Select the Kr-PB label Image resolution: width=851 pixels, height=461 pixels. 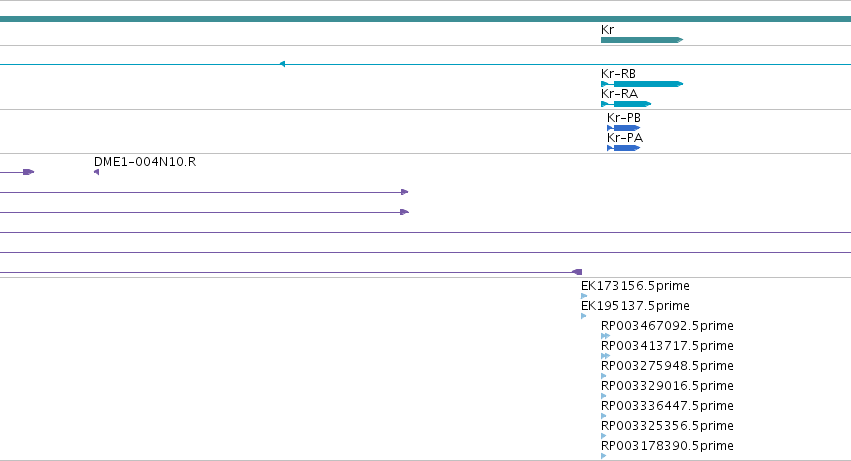pos(624,117)
